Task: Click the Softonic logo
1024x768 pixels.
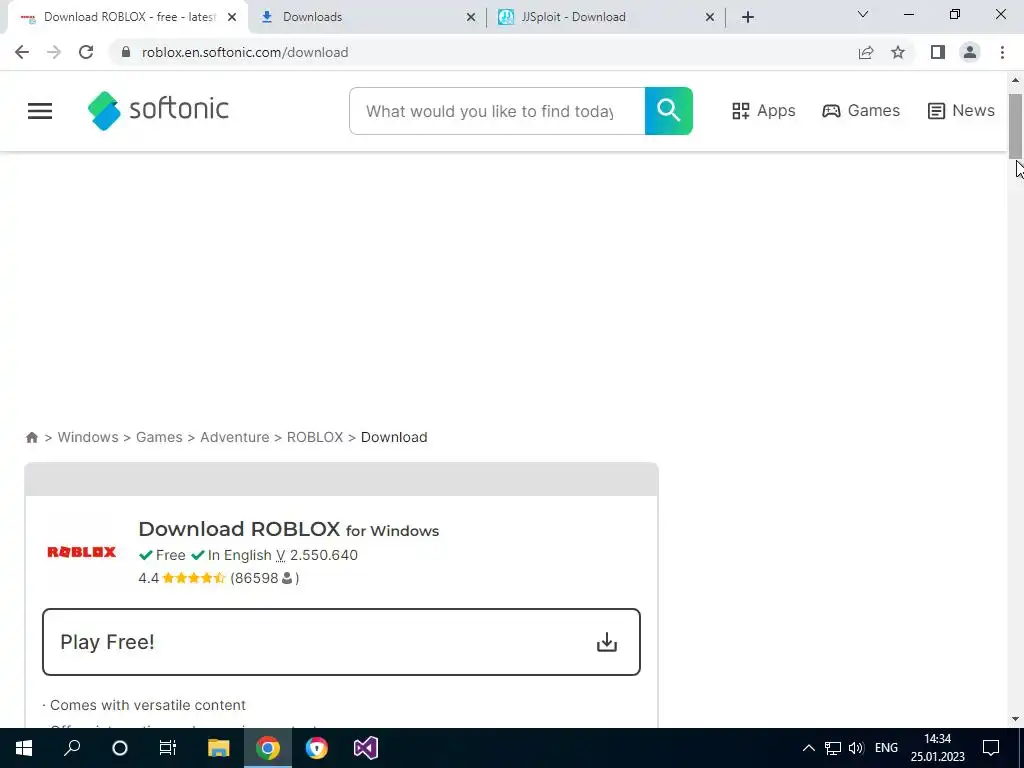Action: coord(158,110)
